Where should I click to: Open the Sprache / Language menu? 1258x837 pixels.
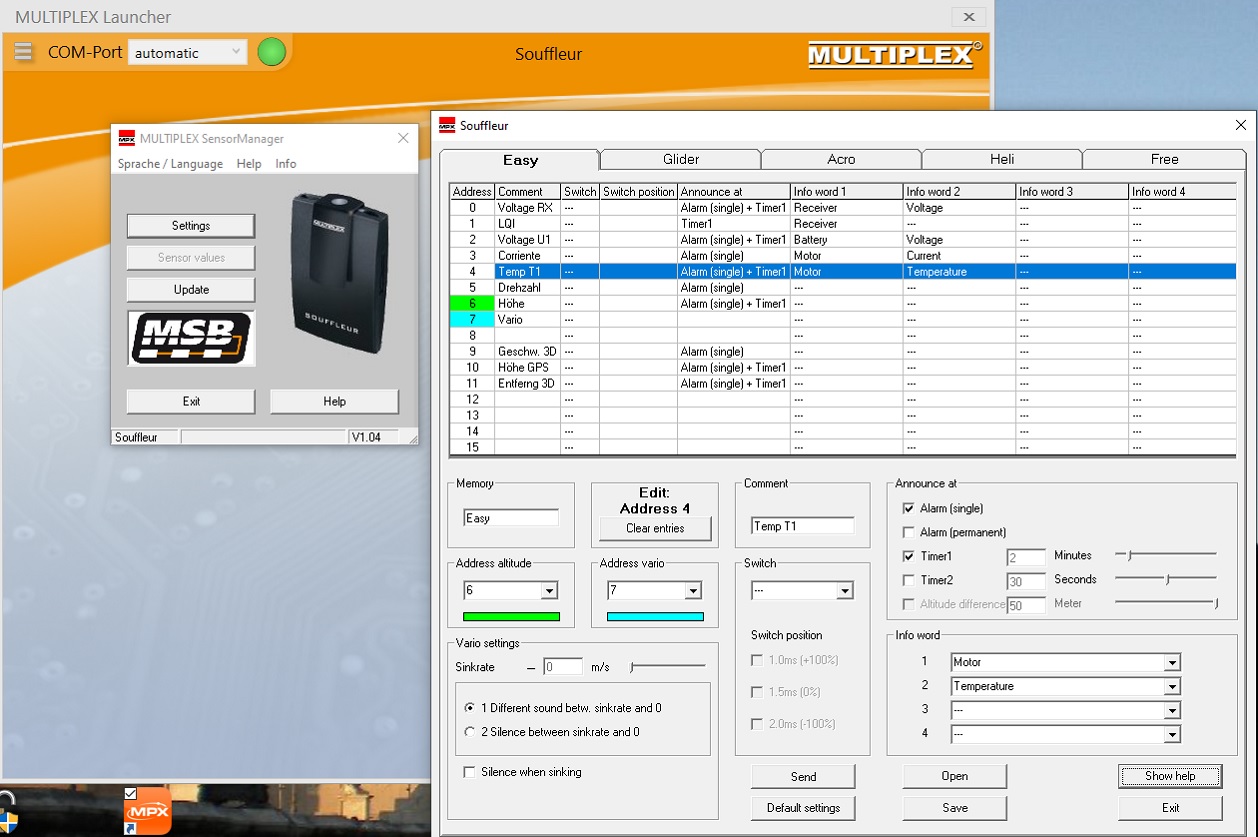pyautogui.click(x=170, y=164)
